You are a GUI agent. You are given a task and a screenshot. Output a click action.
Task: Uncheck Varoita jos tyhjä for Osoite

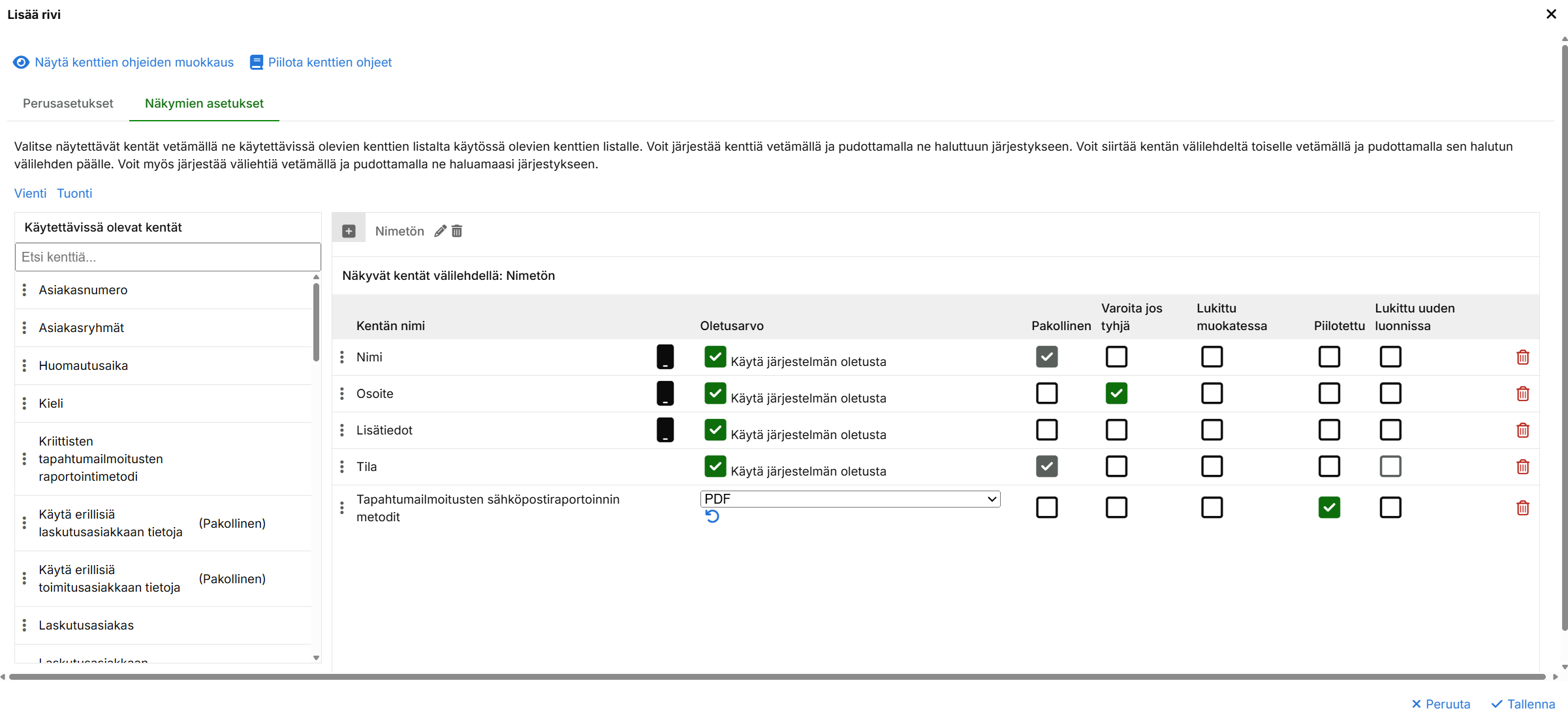pyautogui.click(x=1116, y=393)
